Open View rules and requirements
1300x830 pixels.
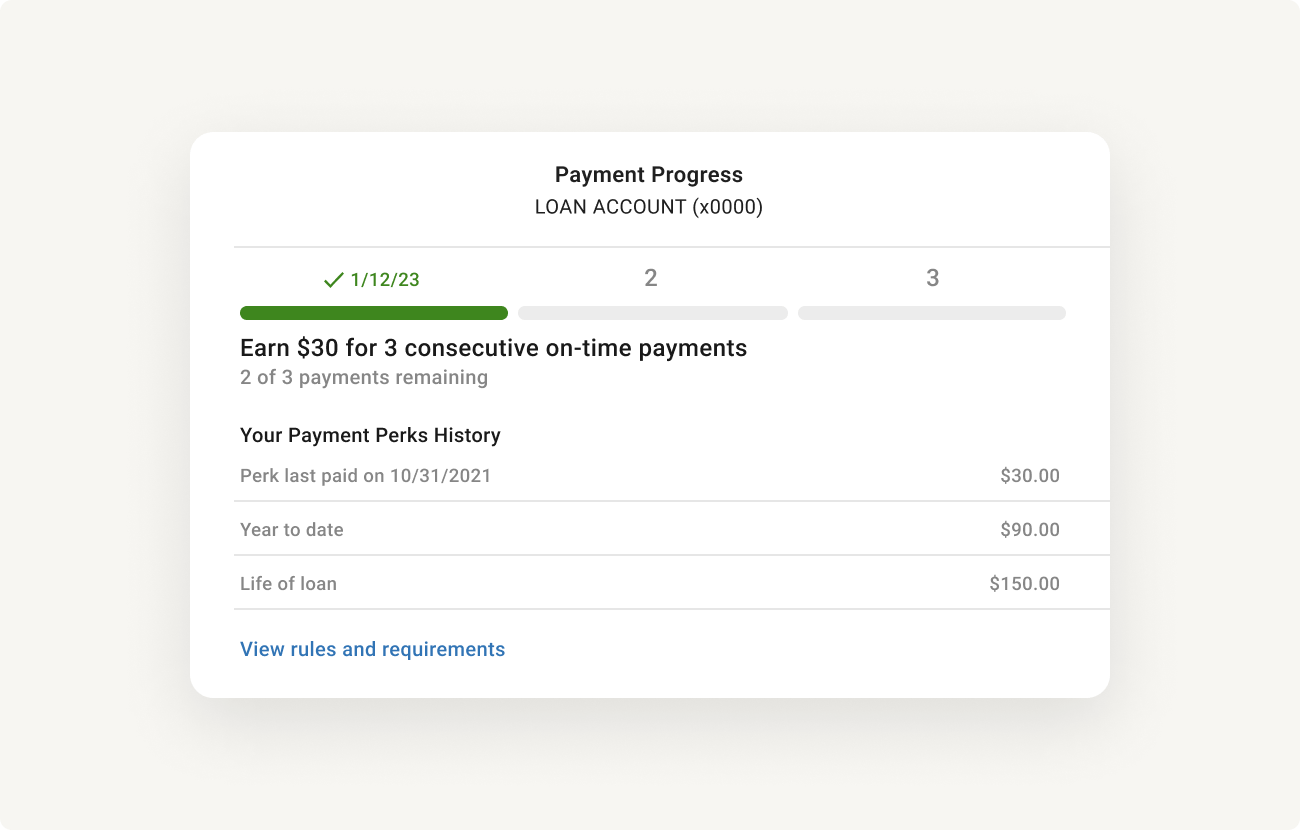pos(372,649)
